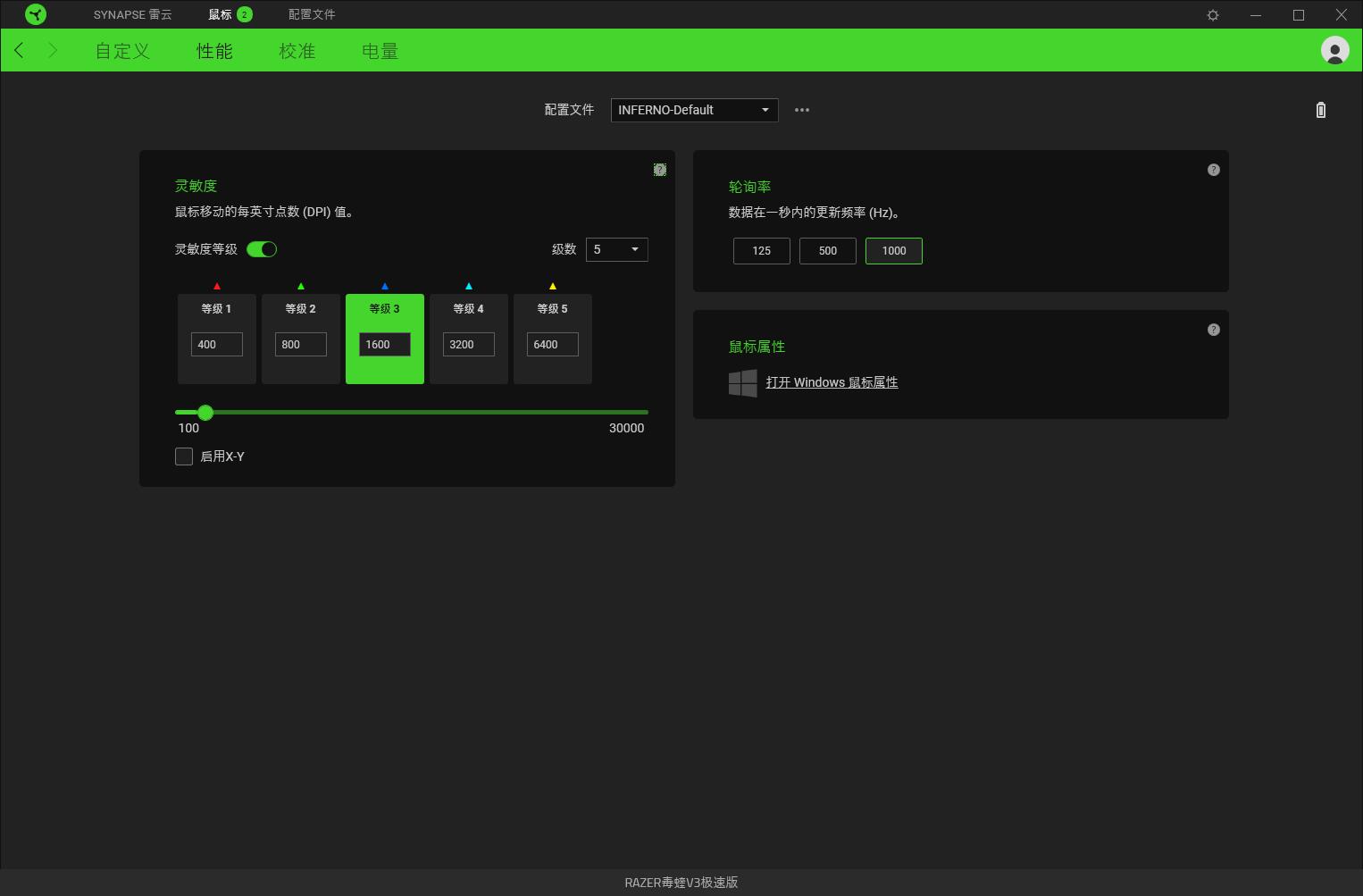
Task: Toggle the 灵敏度等级 switch off
Action: click(x=262, y=249)
